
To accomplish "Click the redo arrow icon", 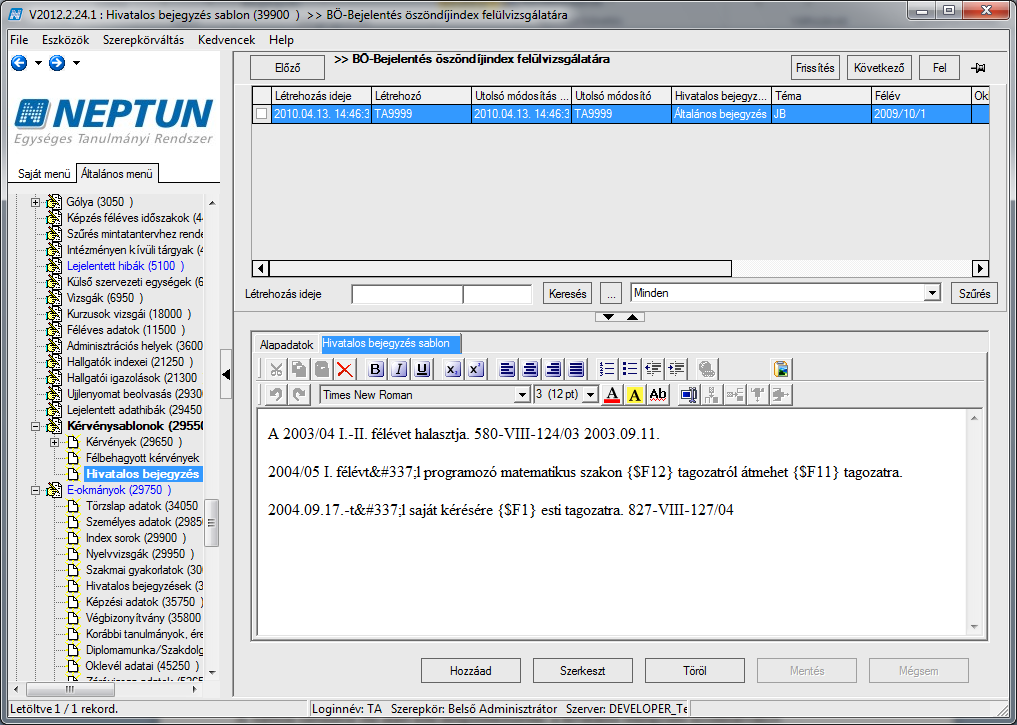I will (x=299, y=394).
